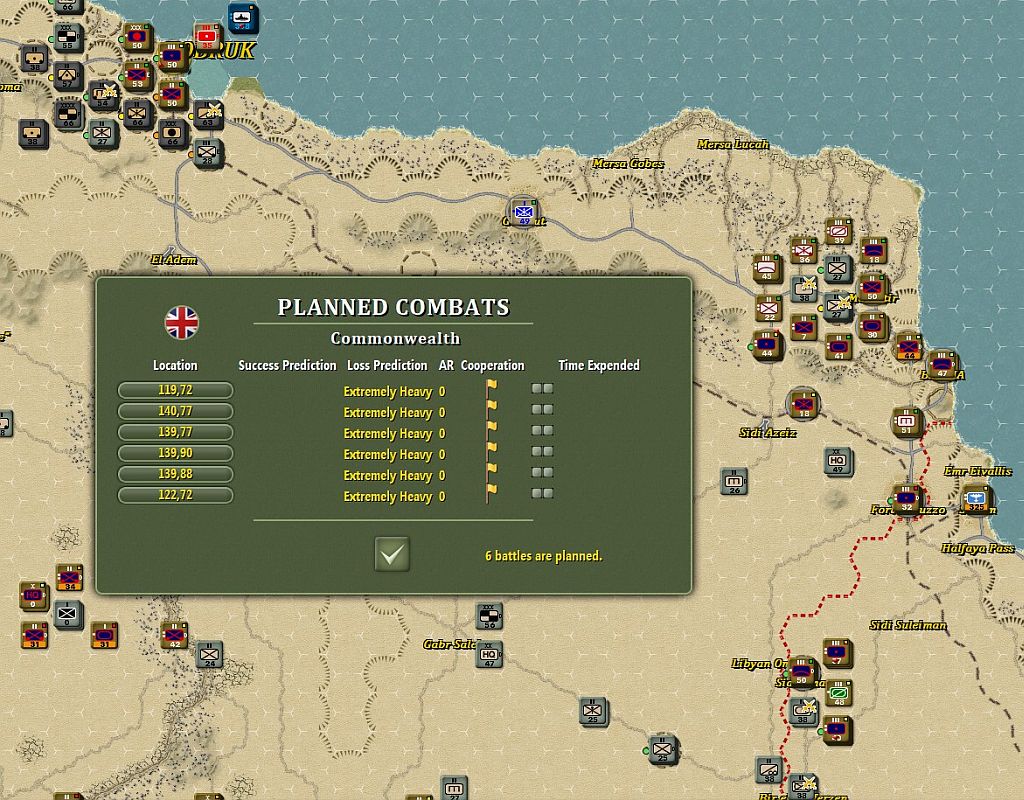
Task: Select the 139,90 location button
Action: click(175, 453)
